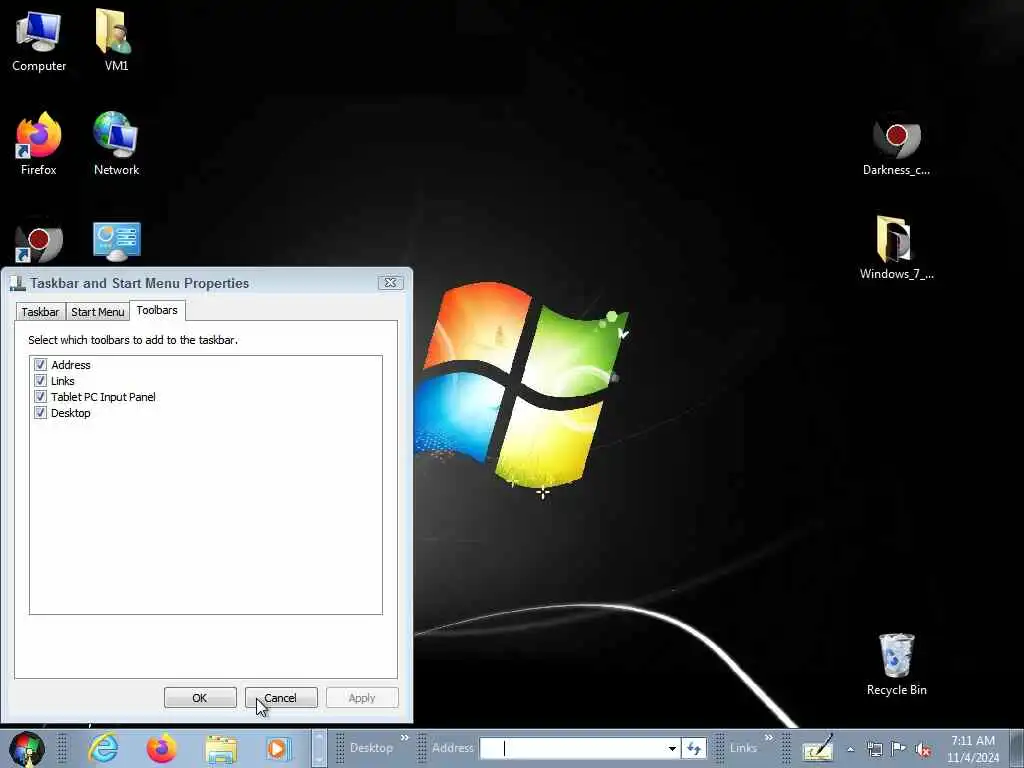Image resolution: width=1024 pixels, height=768 pixels.
Task: Expand the Desktop toolbar chevron
Action: (404, 738)
